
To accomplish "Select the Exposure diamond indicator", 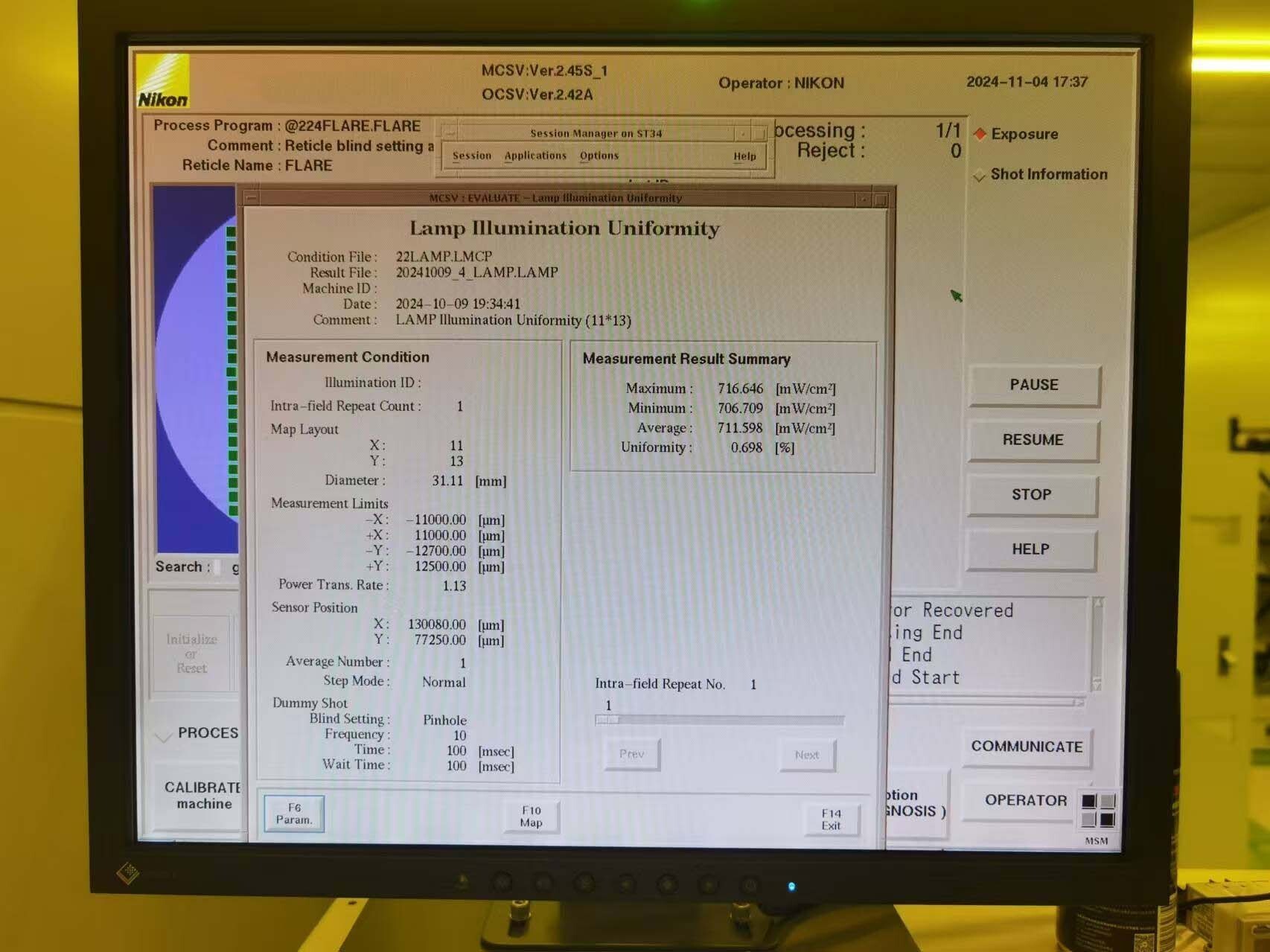I will click(980, 134).
